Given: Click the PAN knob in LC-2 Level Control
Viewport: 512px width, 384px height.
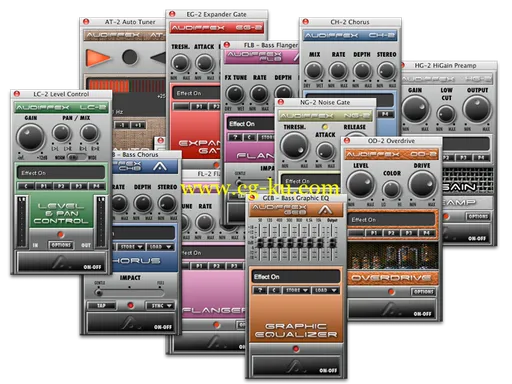Looking at the screenshot, I should coord(61,133).
